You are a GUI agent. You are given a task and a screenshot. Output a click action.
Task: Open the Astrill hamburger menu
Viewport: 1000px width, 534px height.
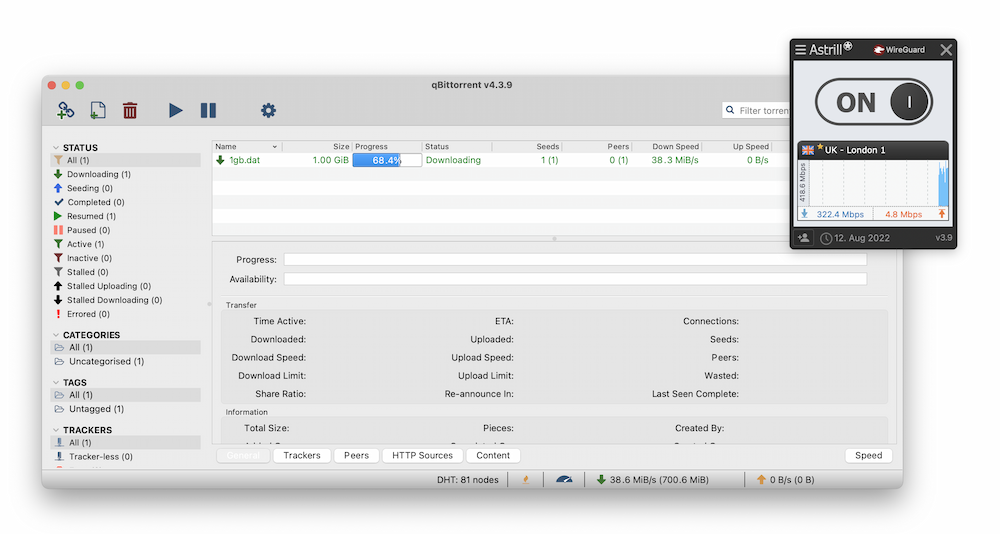(x=800, y=50)
